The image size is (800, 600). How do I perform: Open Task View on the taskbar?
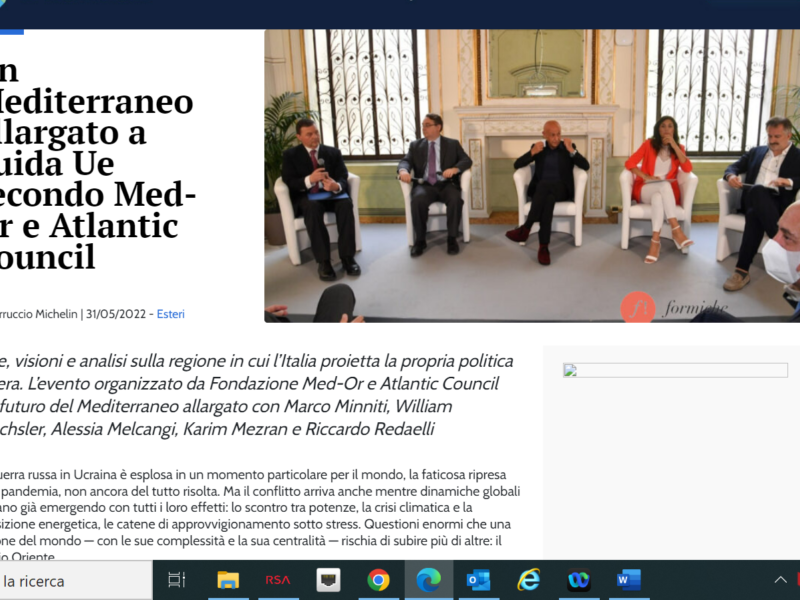tap(177, 580)
